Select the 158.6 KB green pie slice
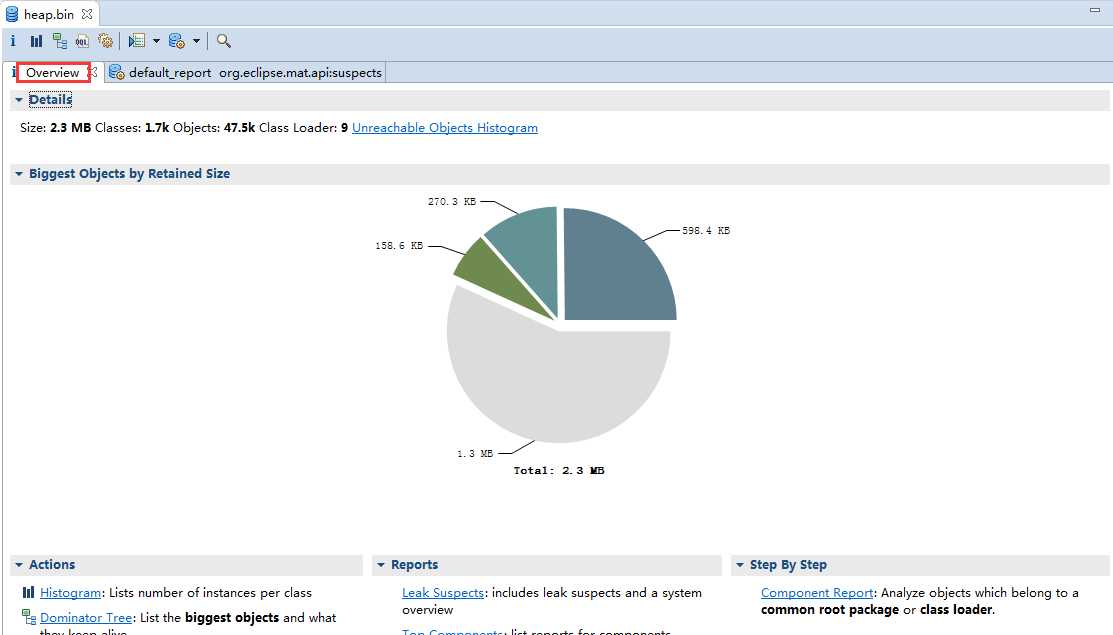This screenshot has height=635, width=1113. pos(490,273)
